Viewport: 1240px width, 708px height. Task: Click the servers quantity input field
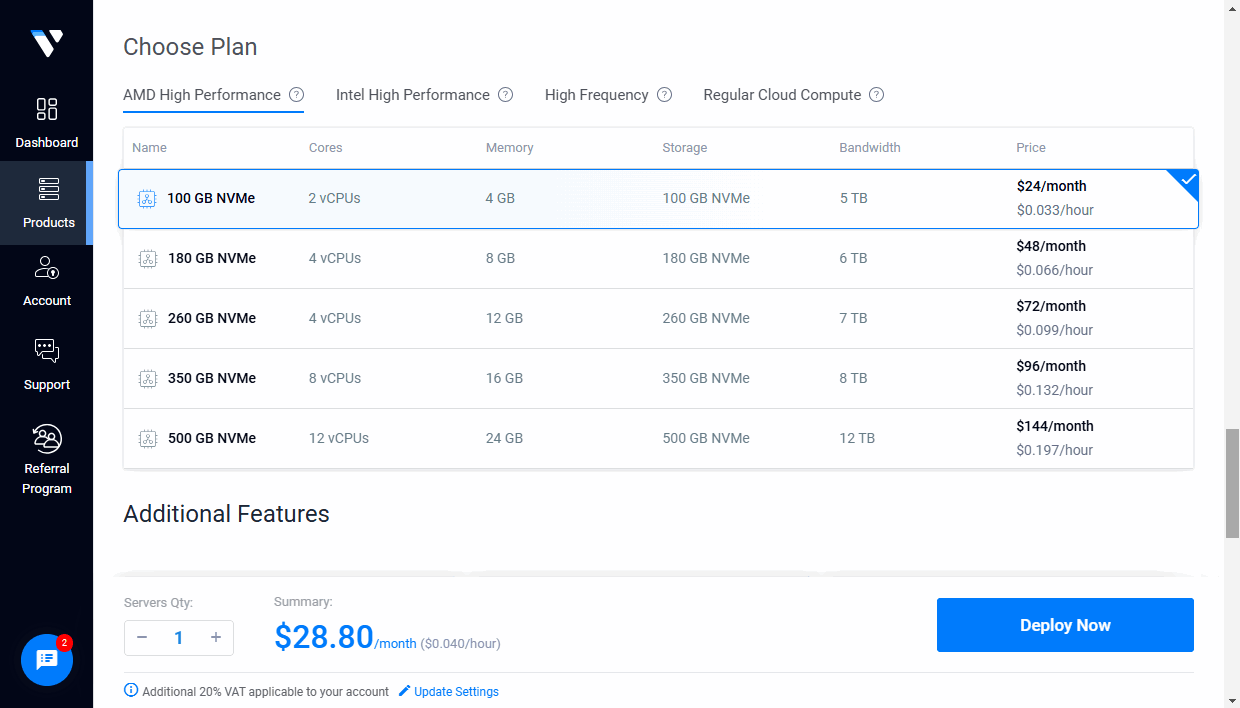coord(179,637)
